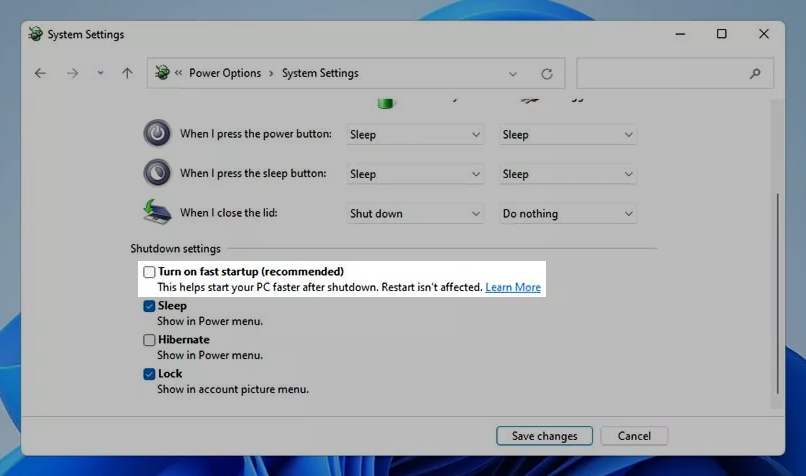806x476 pixels.
Task: Uncheck the Sleep checkbox
Action: click(149, 306)
